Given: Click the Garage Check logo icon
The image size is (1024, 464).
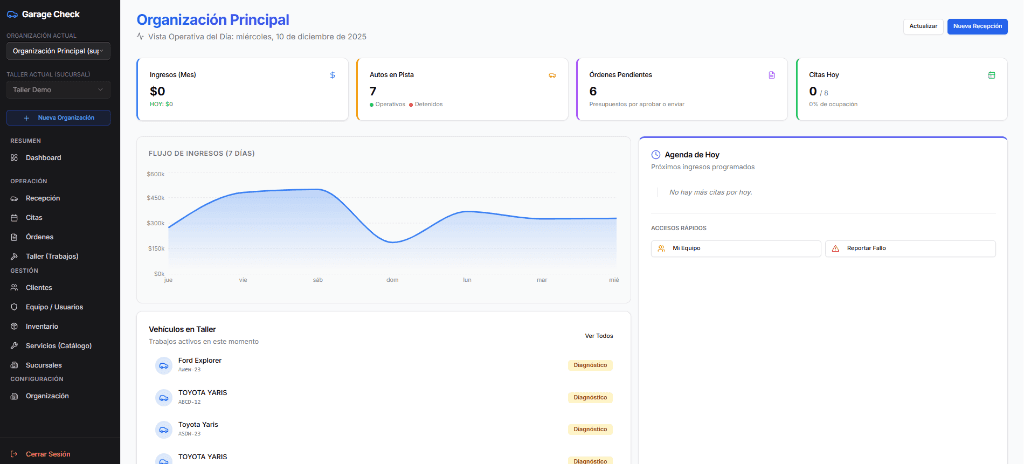Looking at the screenshot, I should click(x=12, y=14).
